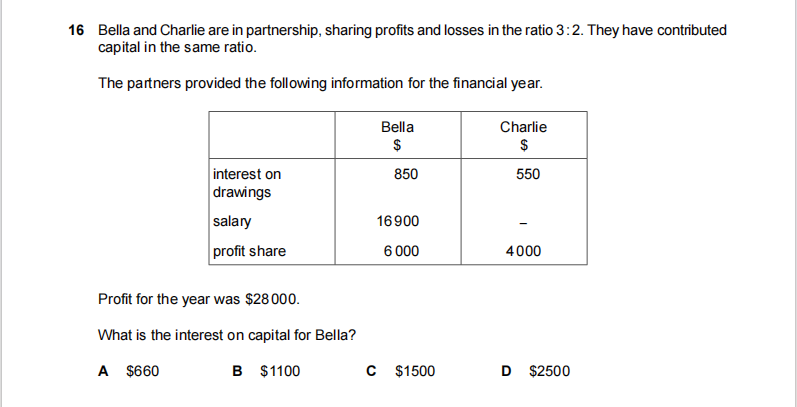Image resolution: width=797 pixels, height=407 pixels.
Task: Click the 'The partners provided the following information' sentence
Action: (320, 82)
